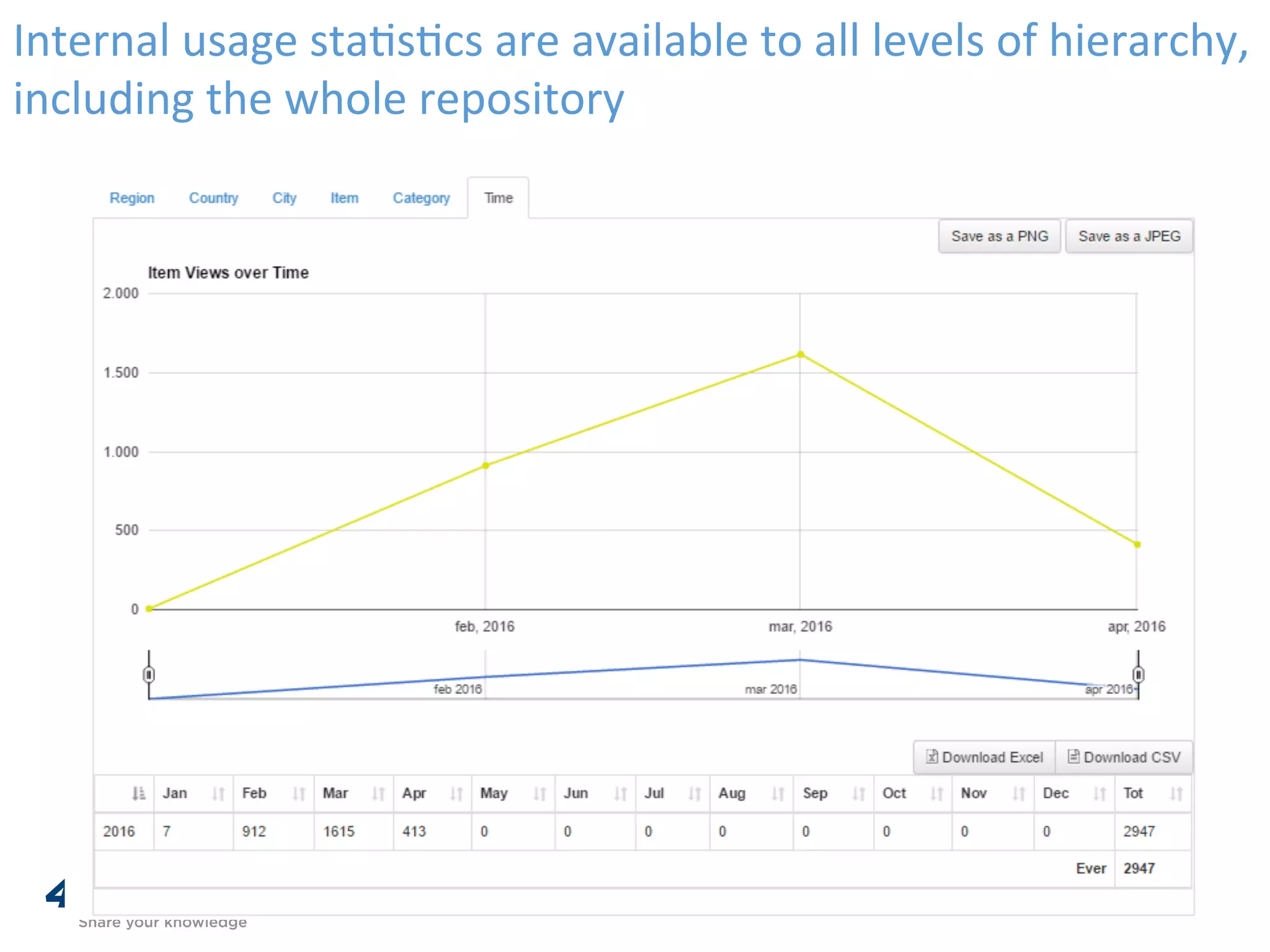This screenshot has height=952, width=1270.
Task: Click the mar, 2016 x-axis label
Action: click(801, 627)
